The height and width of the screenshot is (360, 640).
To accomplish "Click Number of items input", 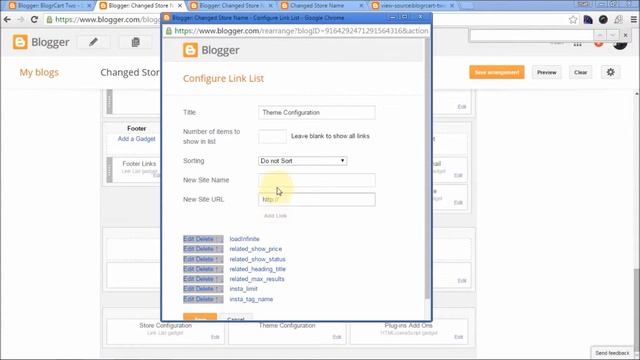I will (272, 136).
